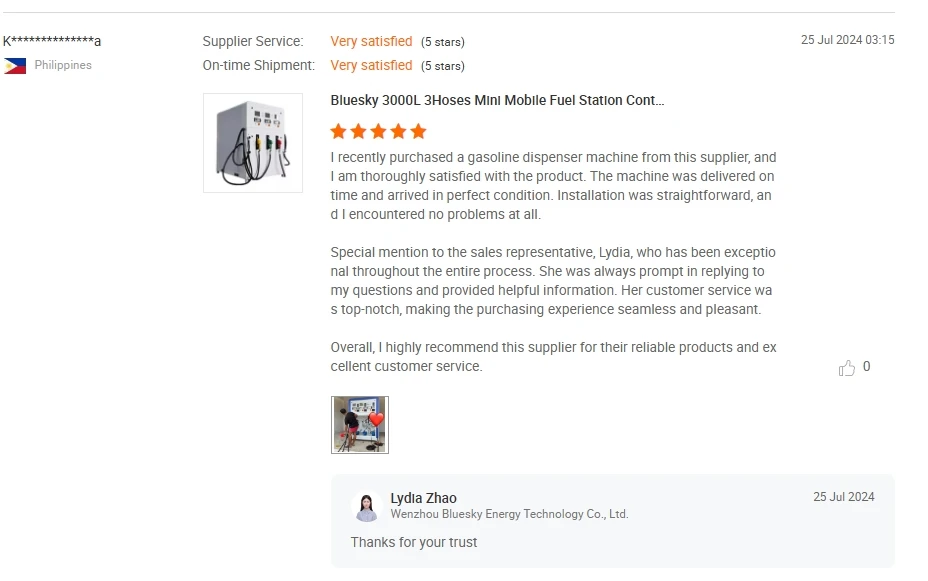Click the fifth orange rating star
The height and width of the screenshot is (581, 928).
pos(418,131)
